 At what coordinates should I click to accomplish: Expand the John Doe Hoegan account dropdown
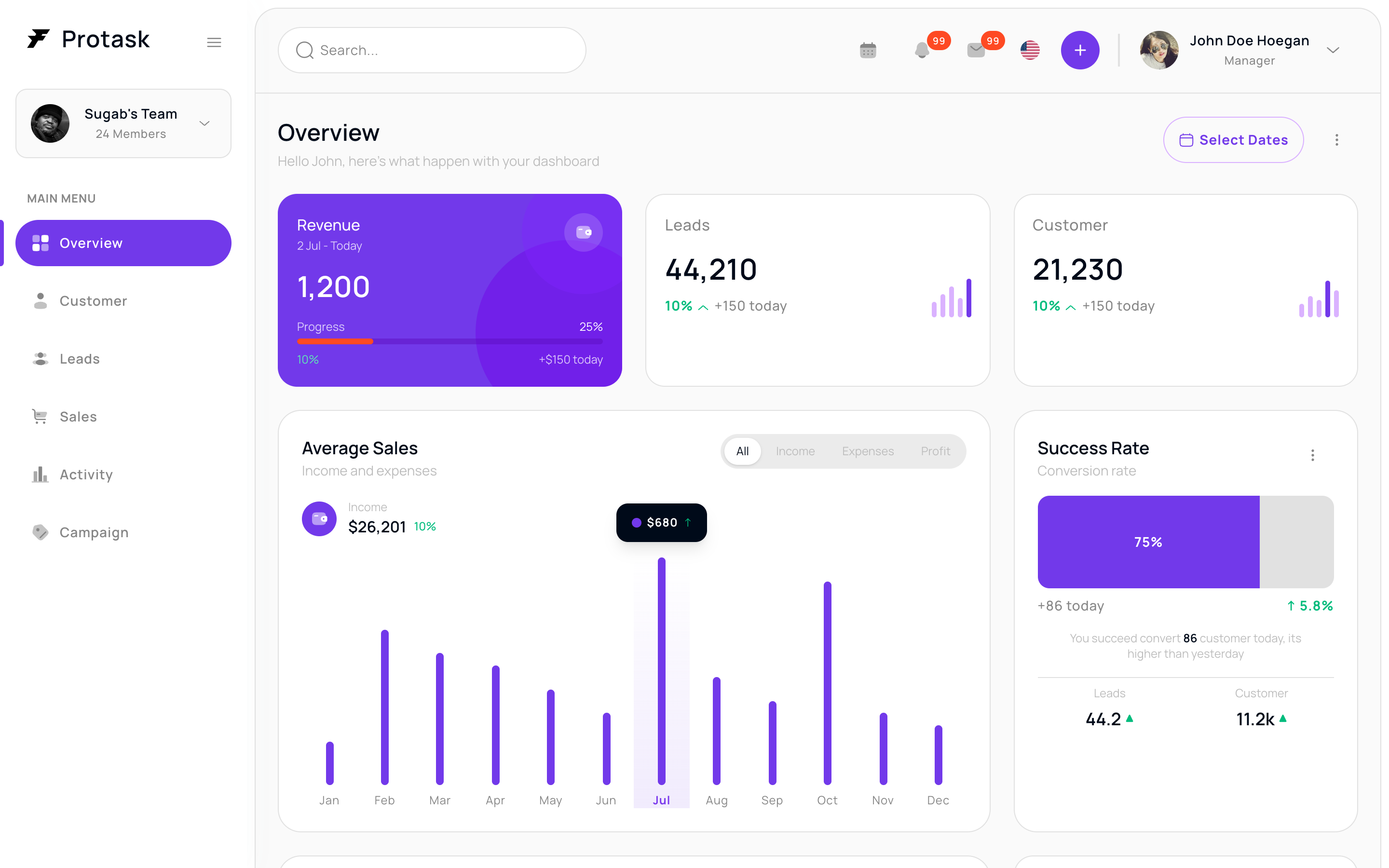click(1333, 51)
